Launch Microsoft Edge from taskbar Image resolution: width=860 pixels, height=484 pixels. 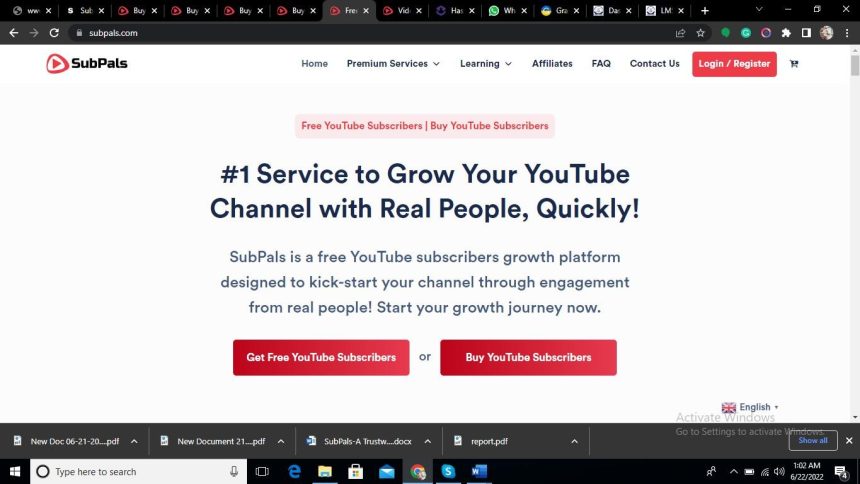click(295, 471)
